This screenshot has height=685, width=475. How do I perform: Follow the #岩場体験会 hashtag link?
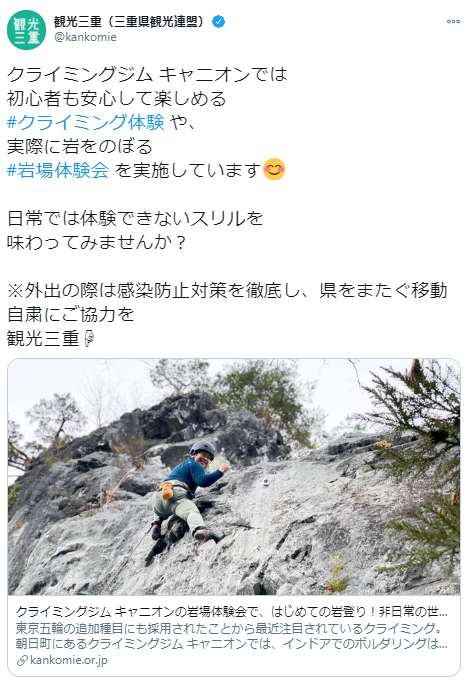click(x=58, y=170)
